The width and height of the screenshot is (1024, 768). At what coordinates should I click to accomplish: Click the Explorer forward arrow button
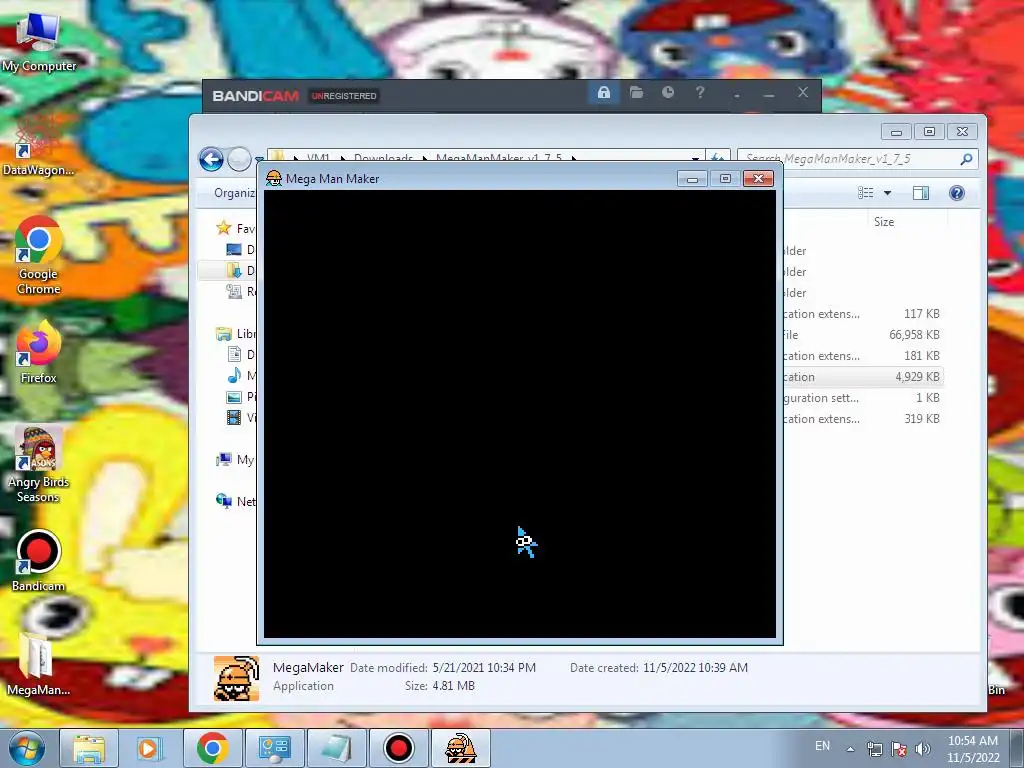(x=239, y=159)
